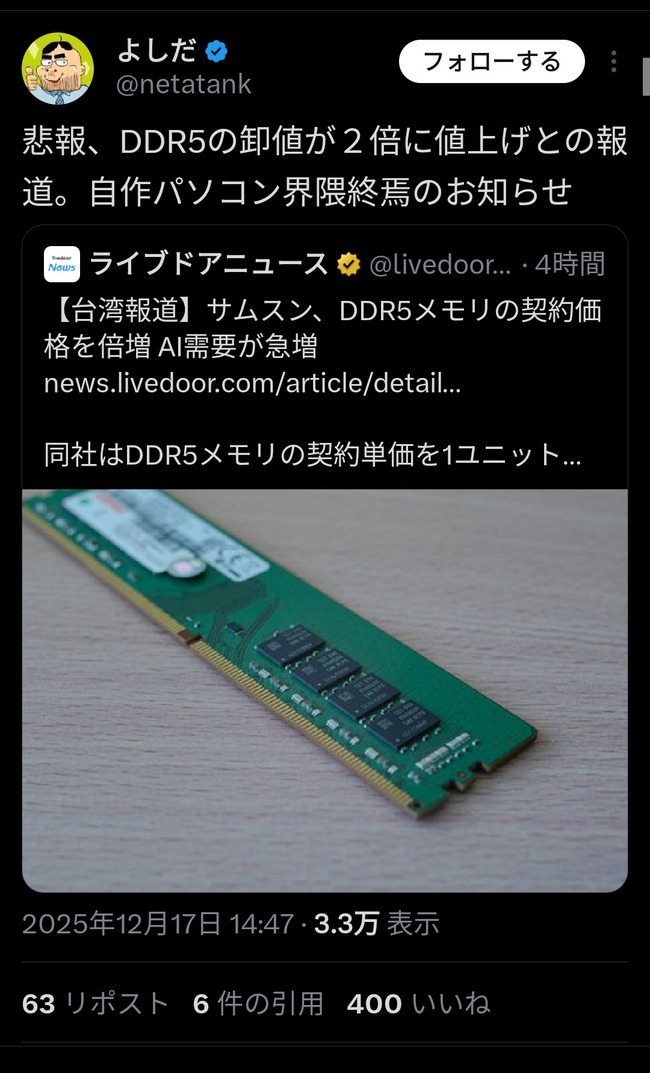Open the @livedoor handle in quoted tweet
Image resolution: width=650 pixels, height=1073 pixels.
[x=439, y=265]
